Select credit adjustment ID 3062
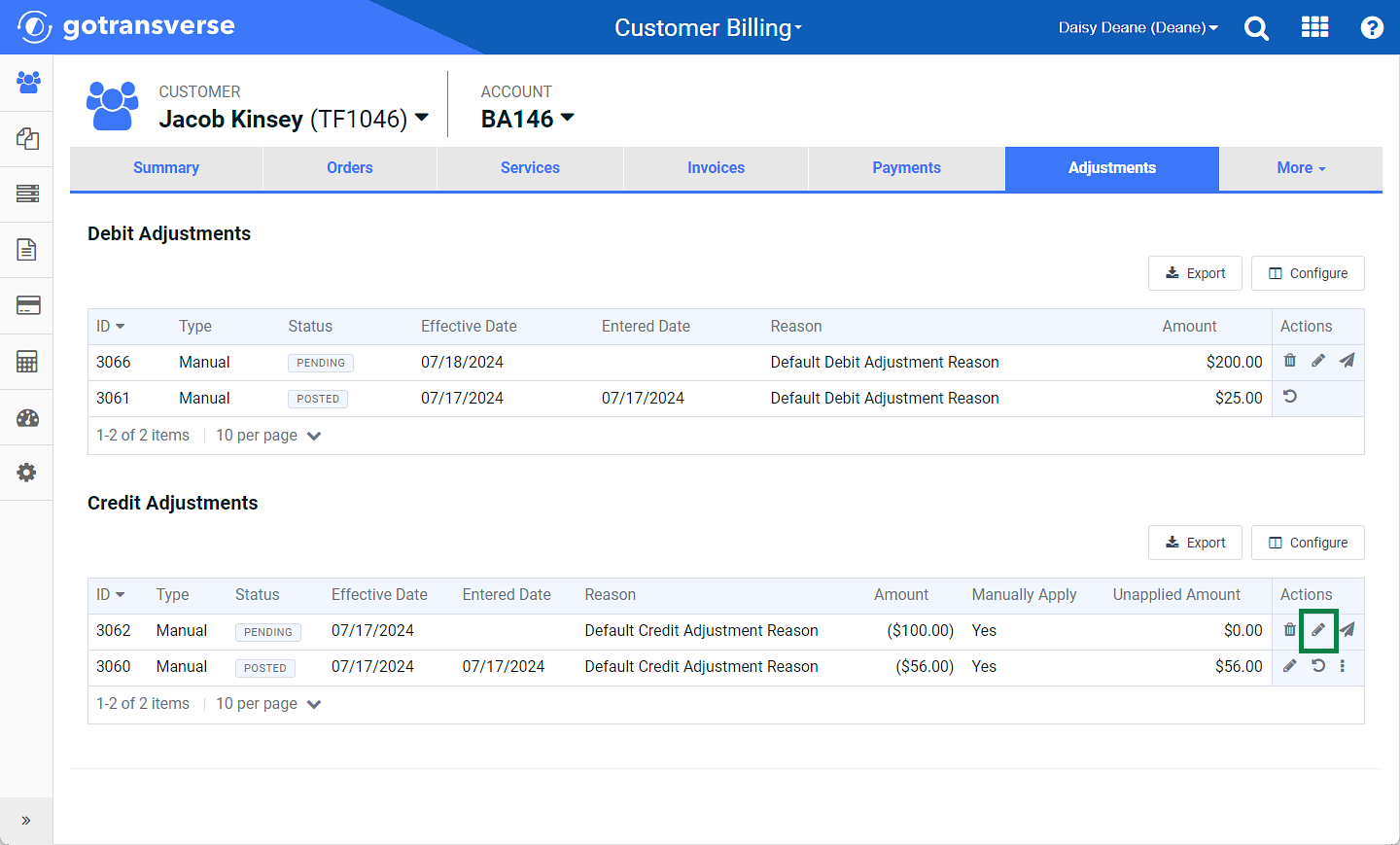The image size is (1400, 845). tap(113, 630)
